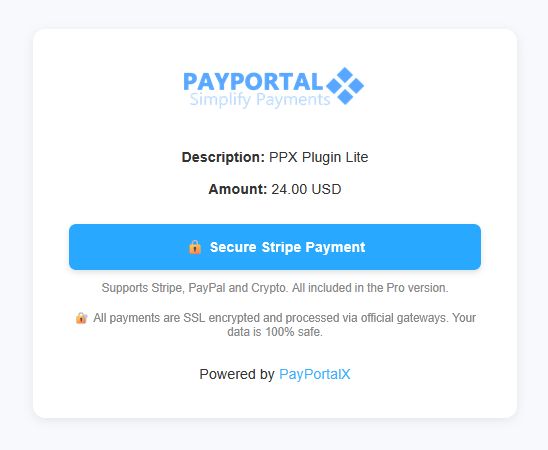This screenshot has width=548, height=450.
Task: Click the padlock icon on the Stripe button
Action: pos(195,247)
